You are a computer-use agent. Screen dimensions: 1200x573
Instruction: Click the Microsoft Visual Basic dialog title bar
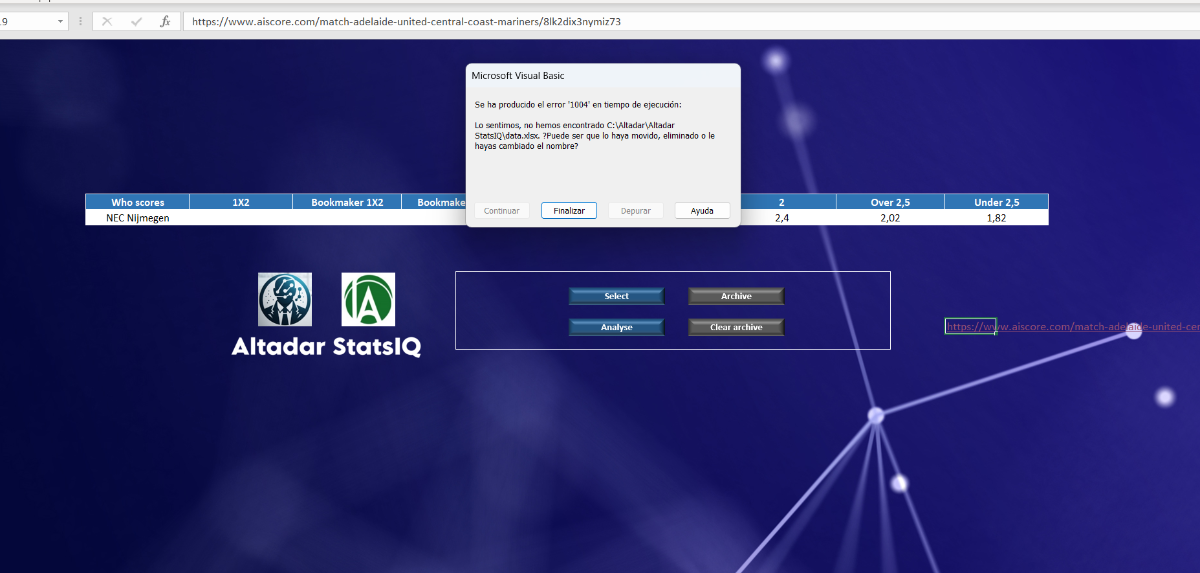[603, 75]
